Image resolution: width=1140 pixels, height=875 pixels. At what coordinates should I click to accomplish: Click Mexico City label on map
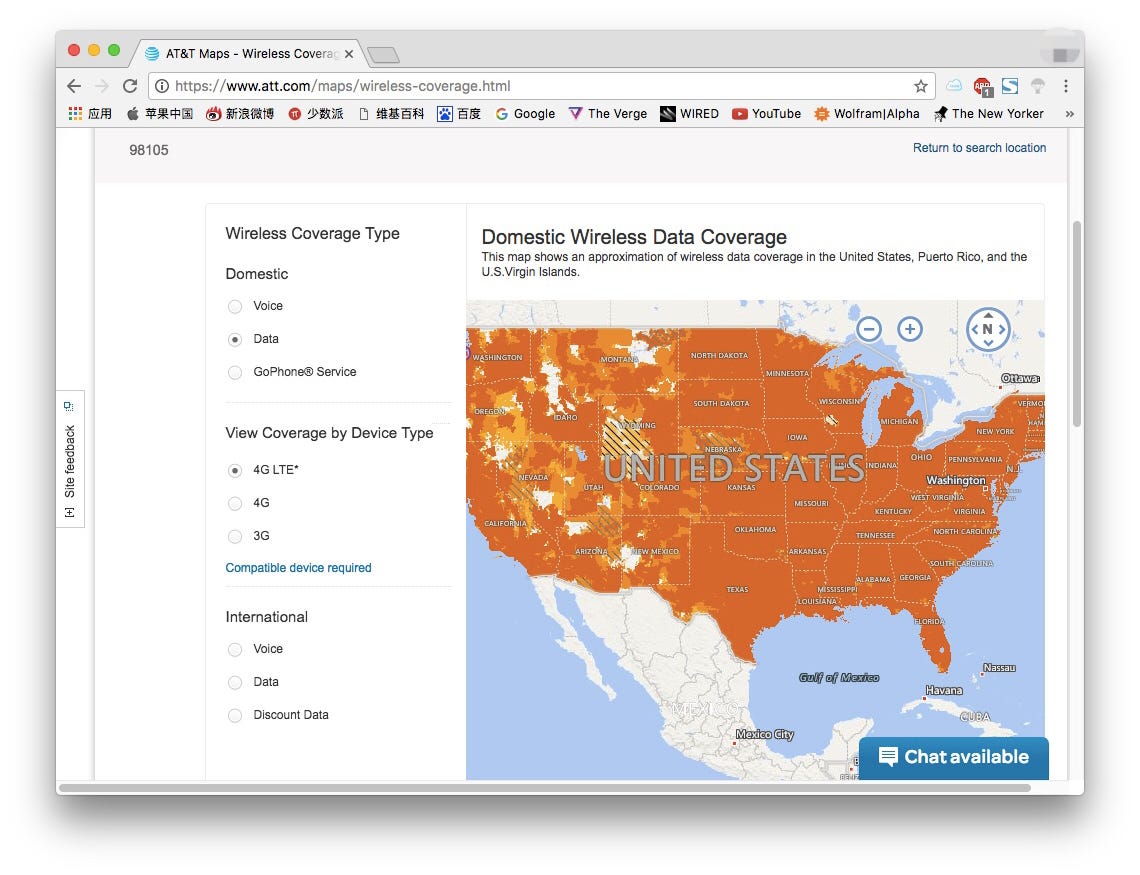(x=764, y=734)
